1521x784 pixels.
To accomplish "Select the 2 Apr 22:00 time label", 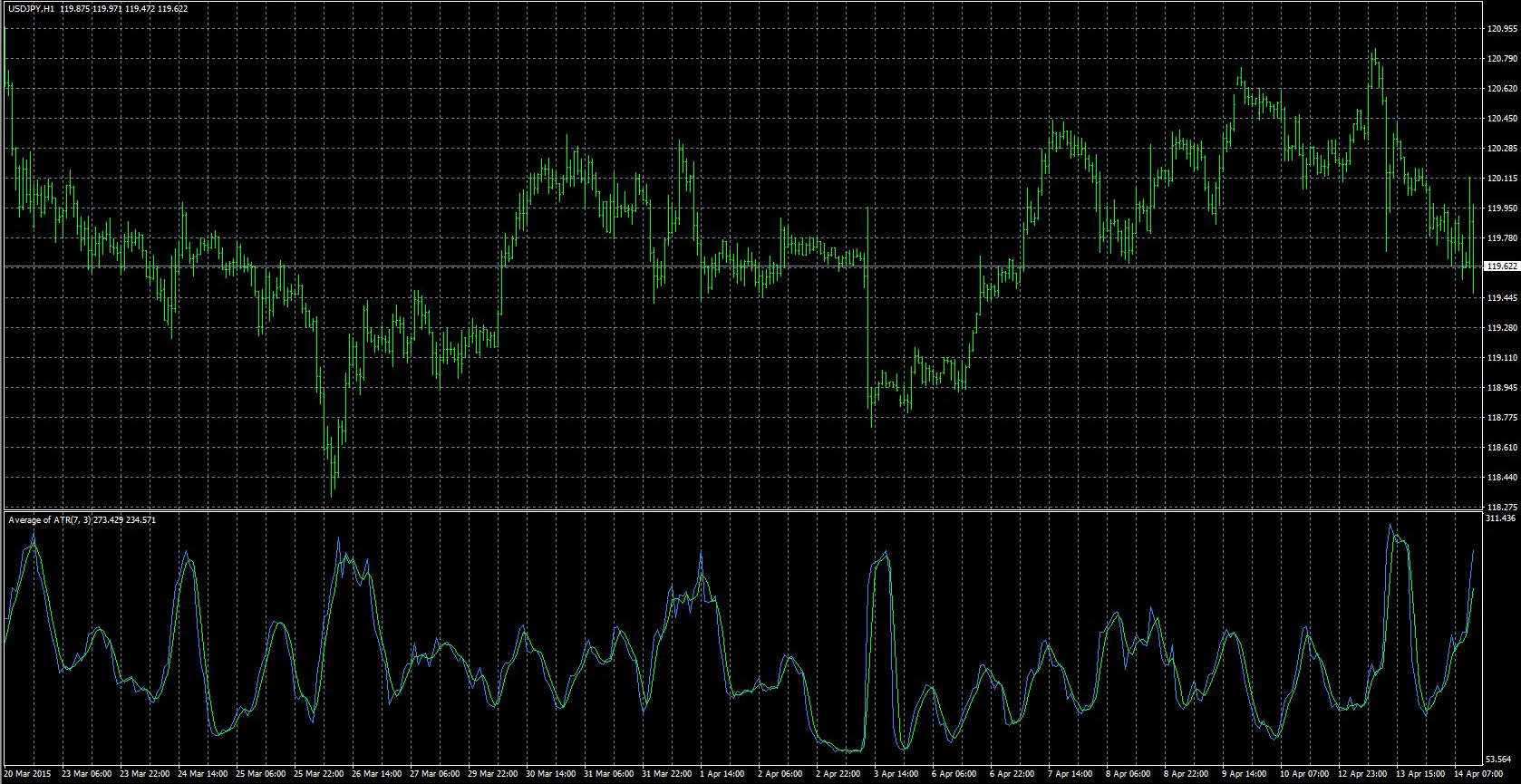I will point(839,774).
